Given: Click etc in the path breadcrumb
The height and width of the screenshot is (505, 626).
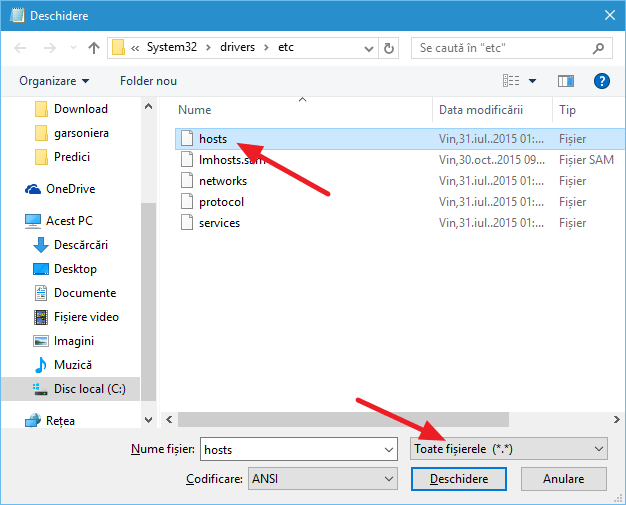Looking at the screenshot, I should pos(286,47).
